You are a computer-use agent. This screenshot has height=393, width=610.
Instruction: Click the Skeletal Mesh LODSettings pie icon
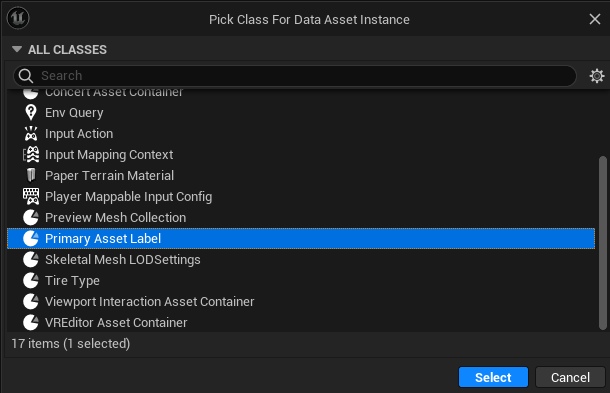pos(31,260)
